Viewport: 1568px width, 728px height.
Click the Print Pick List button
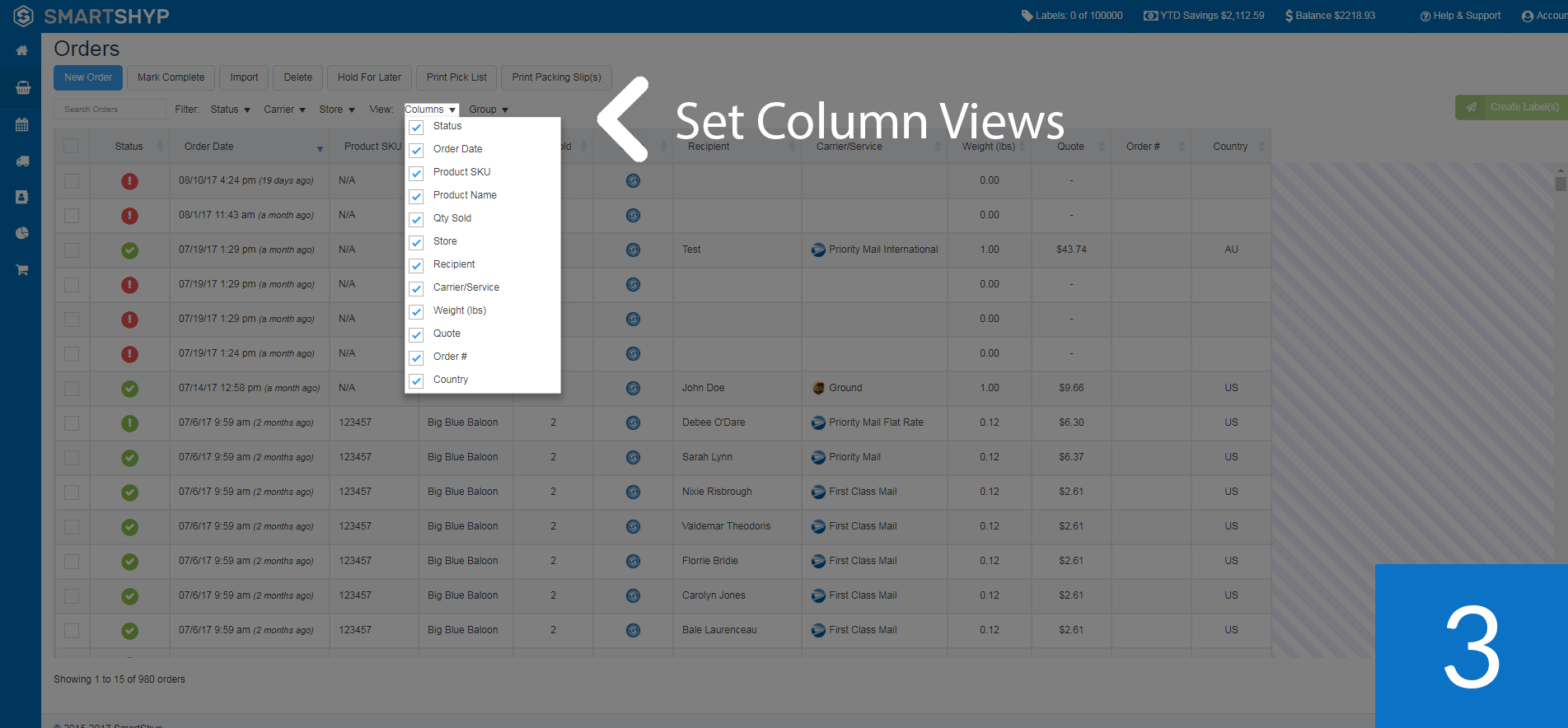pos(456,77)
